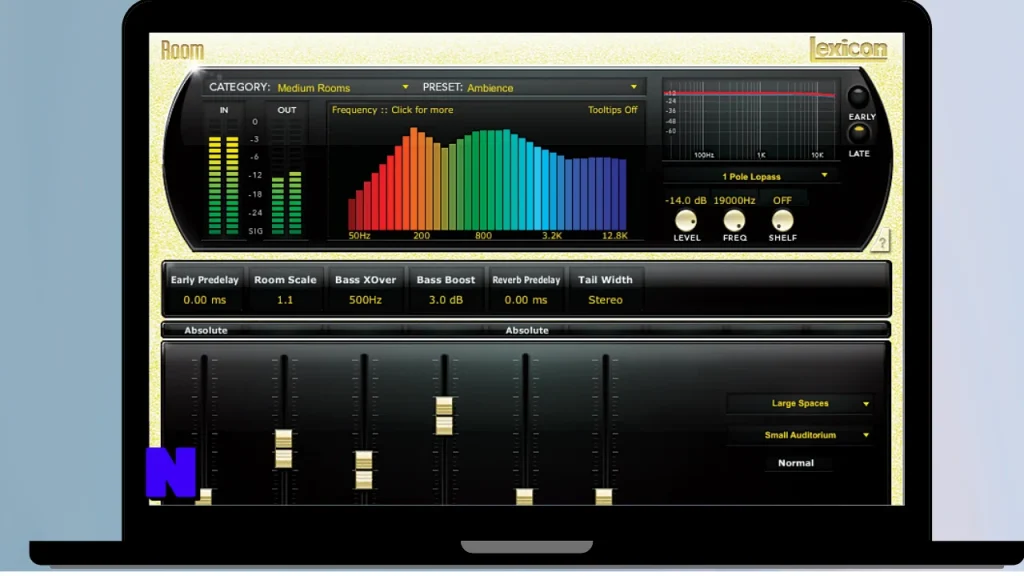Screen dimensions: 1024x576
Task: Click the 500Hz Bass XOver value
Action: 365,300
